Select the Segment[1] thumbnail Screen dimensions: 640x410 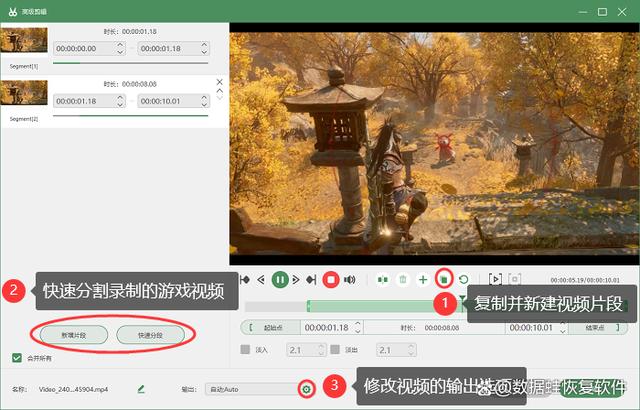[24, 40]
